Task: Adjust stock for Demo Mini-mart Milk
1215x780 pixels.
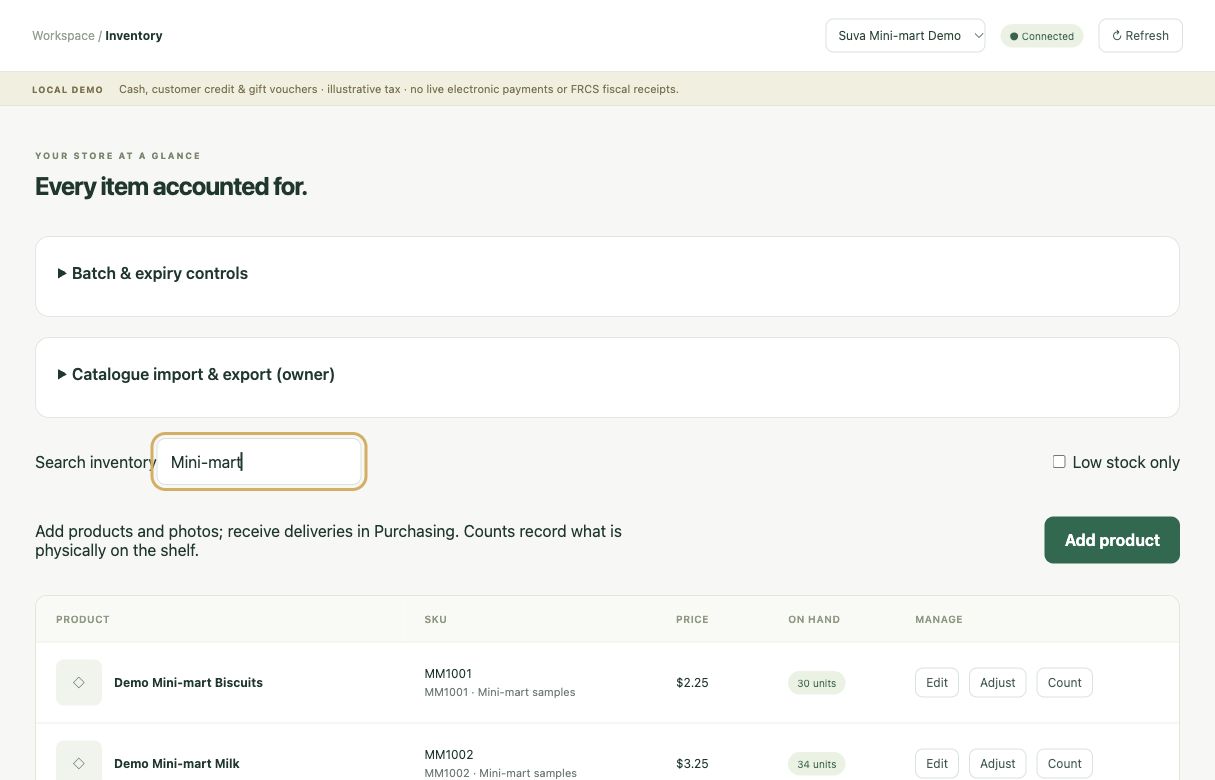Action: click(997, 764)
